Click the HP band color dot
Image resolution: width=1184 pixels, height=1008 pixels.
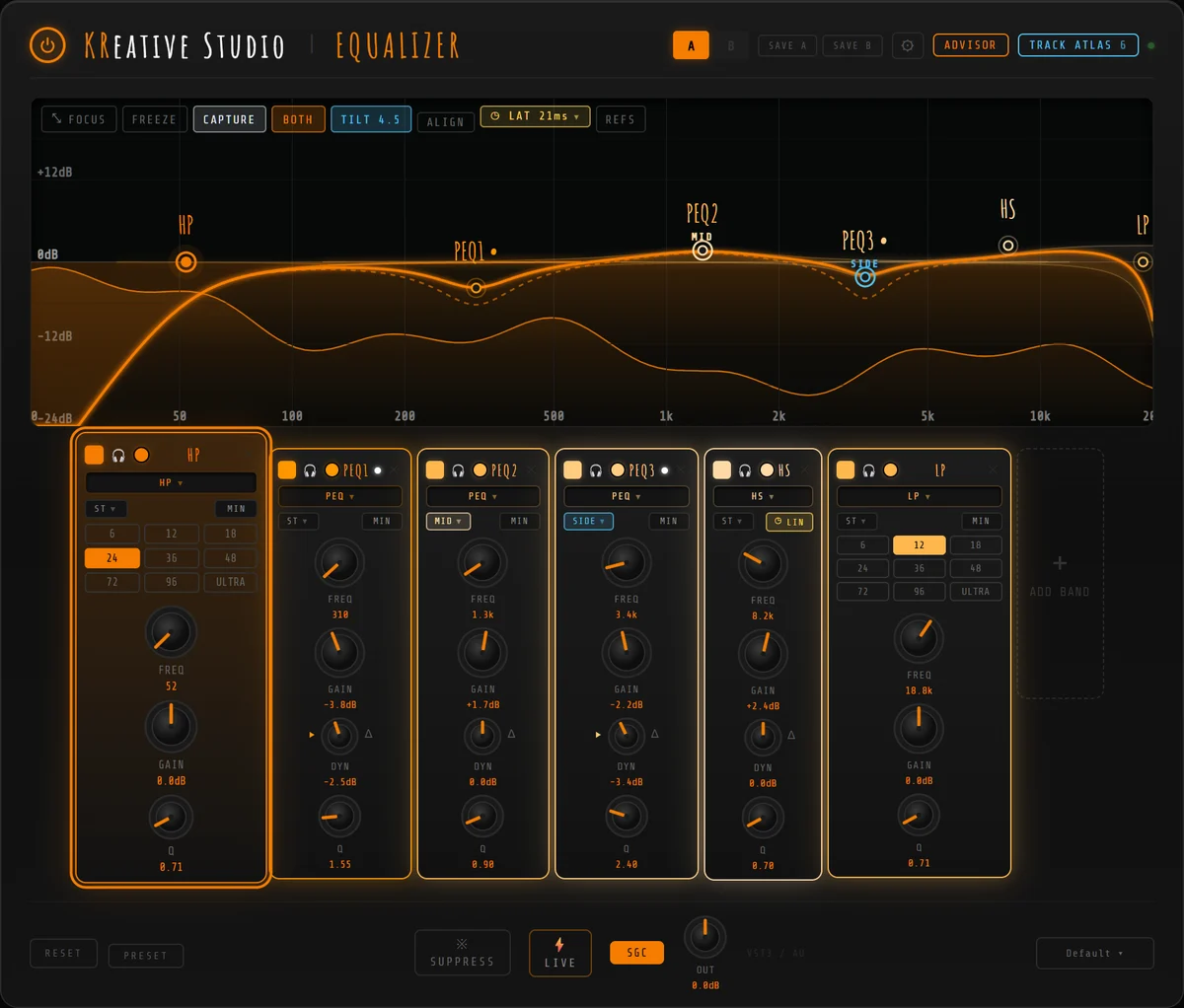point(141,455)
